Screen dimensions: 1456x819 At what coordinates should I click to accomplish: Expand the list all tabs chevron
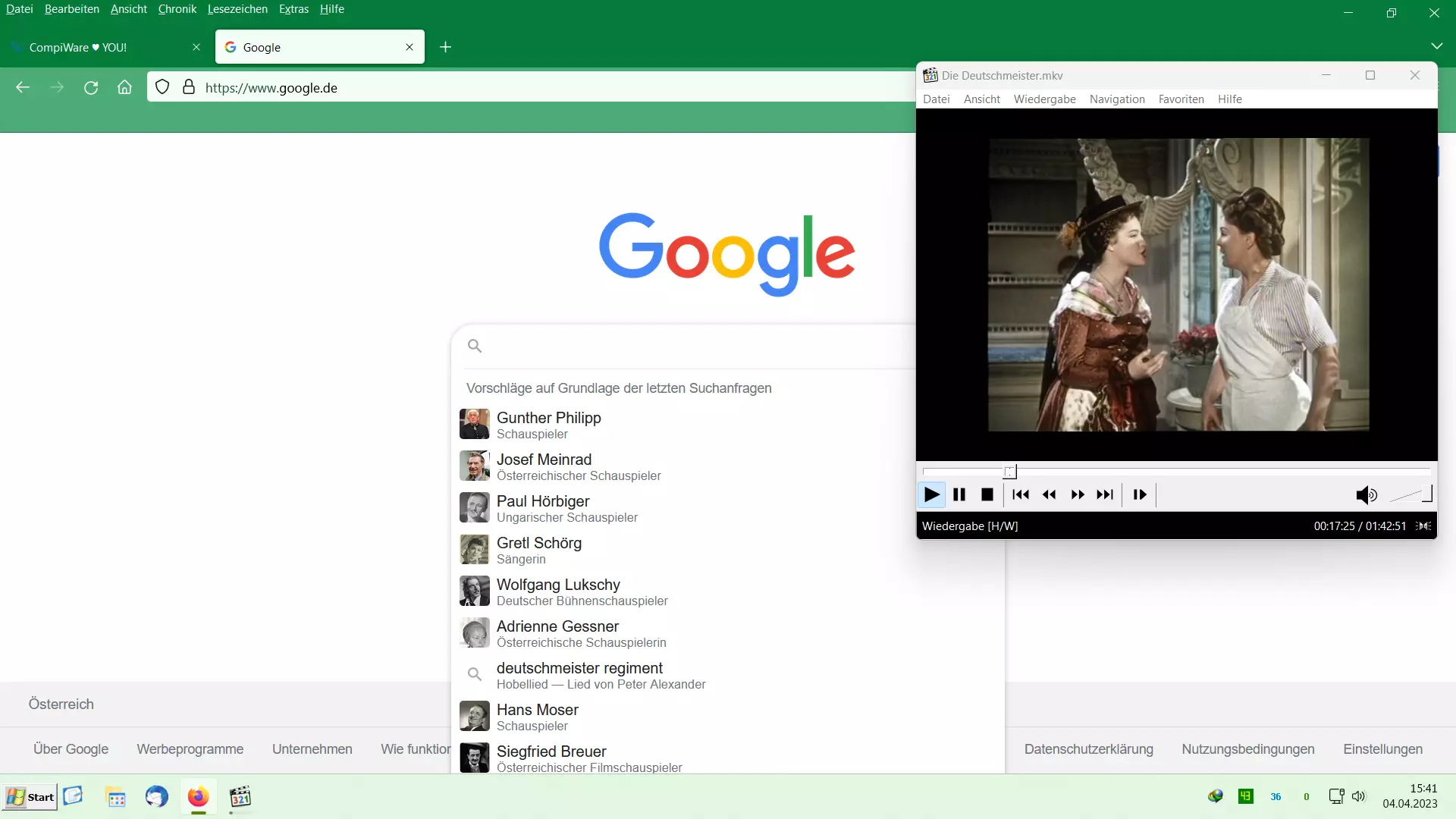(x=1436, y=47)
